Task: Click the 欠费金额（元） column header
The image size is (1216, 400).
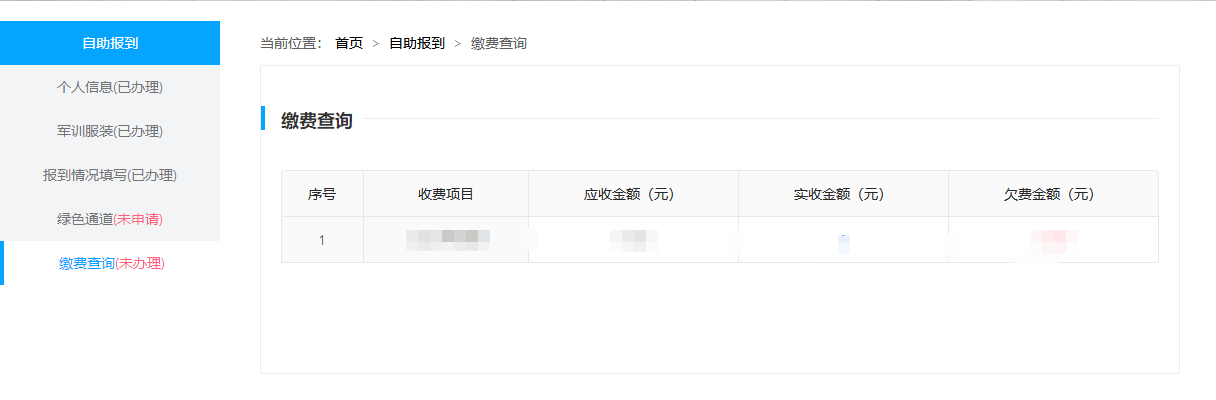Action: [x=1053, y=194]
